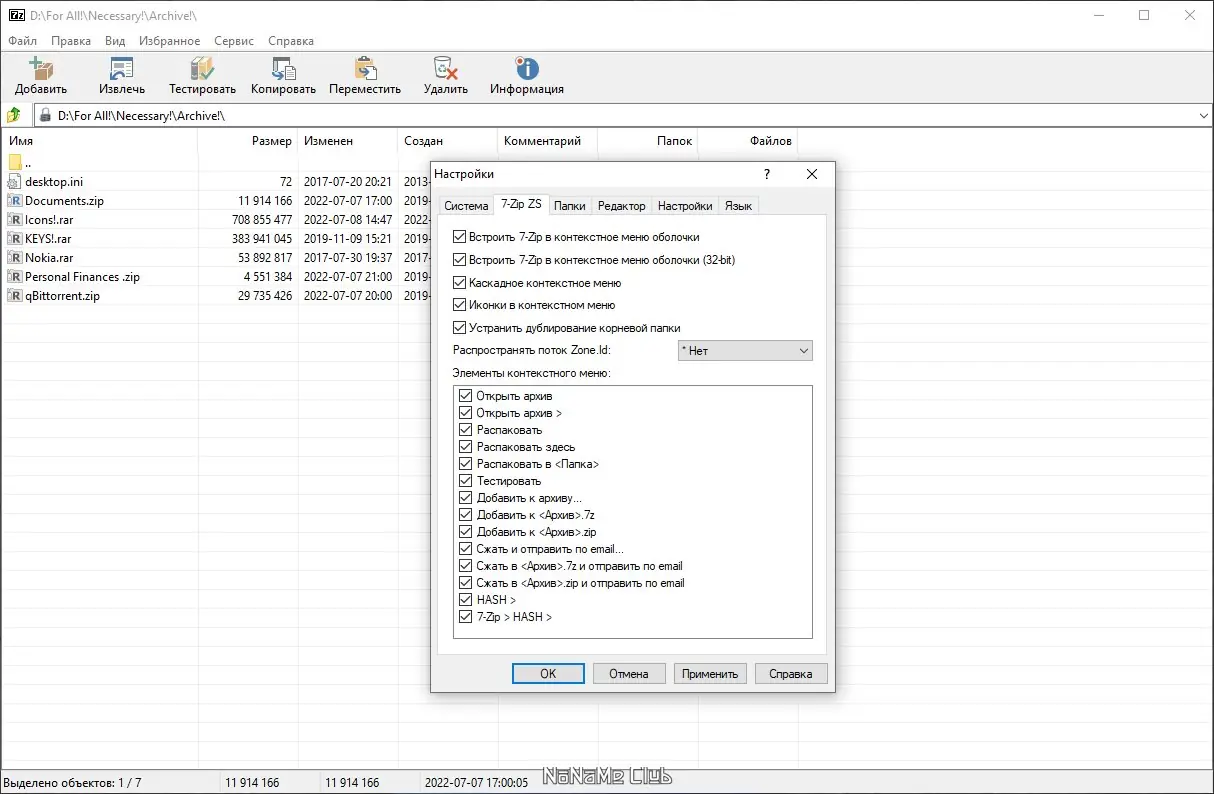Click the Переместить (Move) toolbar icon

(x=365, y=68)
